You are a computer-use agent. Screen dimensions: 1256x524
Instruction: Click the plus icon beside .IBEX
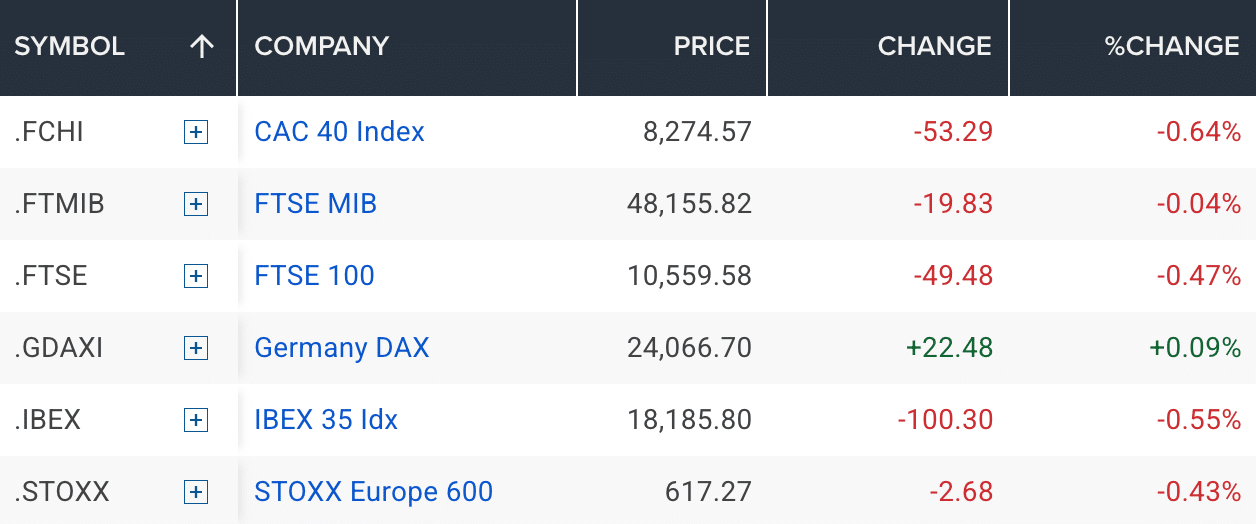pos(196,420)
